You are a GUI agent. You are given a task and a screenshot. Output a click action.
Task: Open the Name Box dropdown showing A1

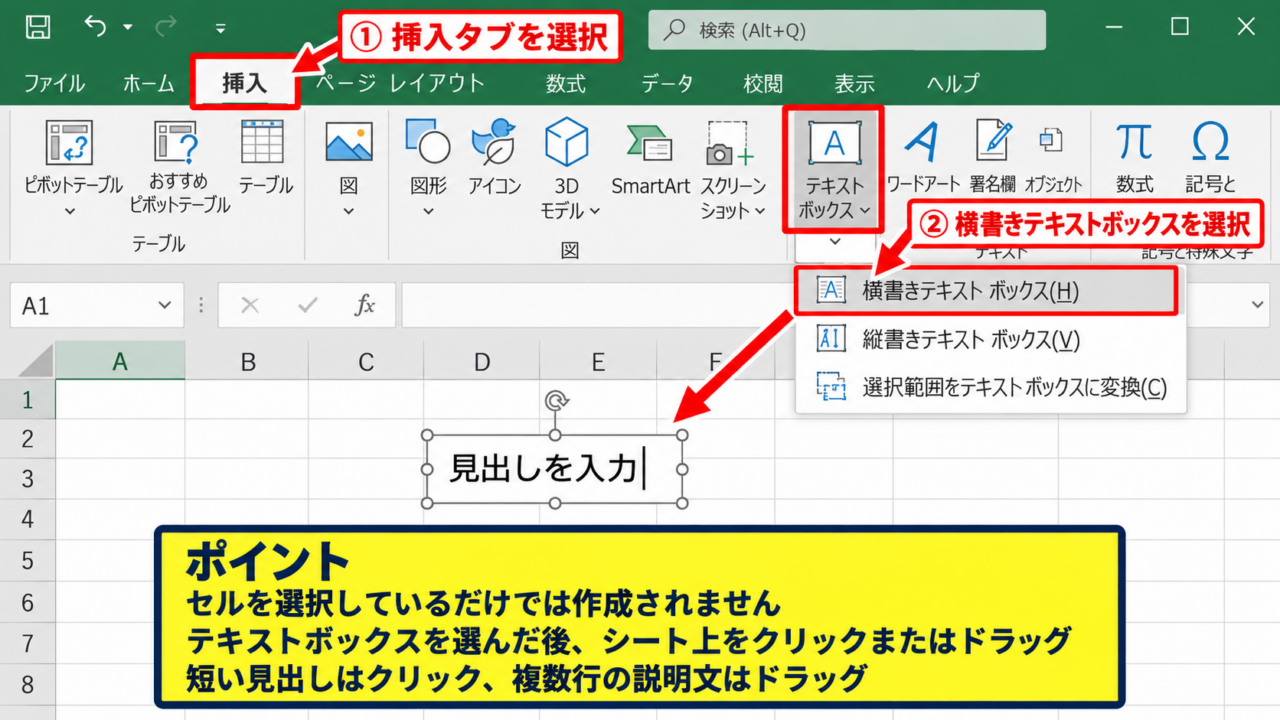click(164, 306)
